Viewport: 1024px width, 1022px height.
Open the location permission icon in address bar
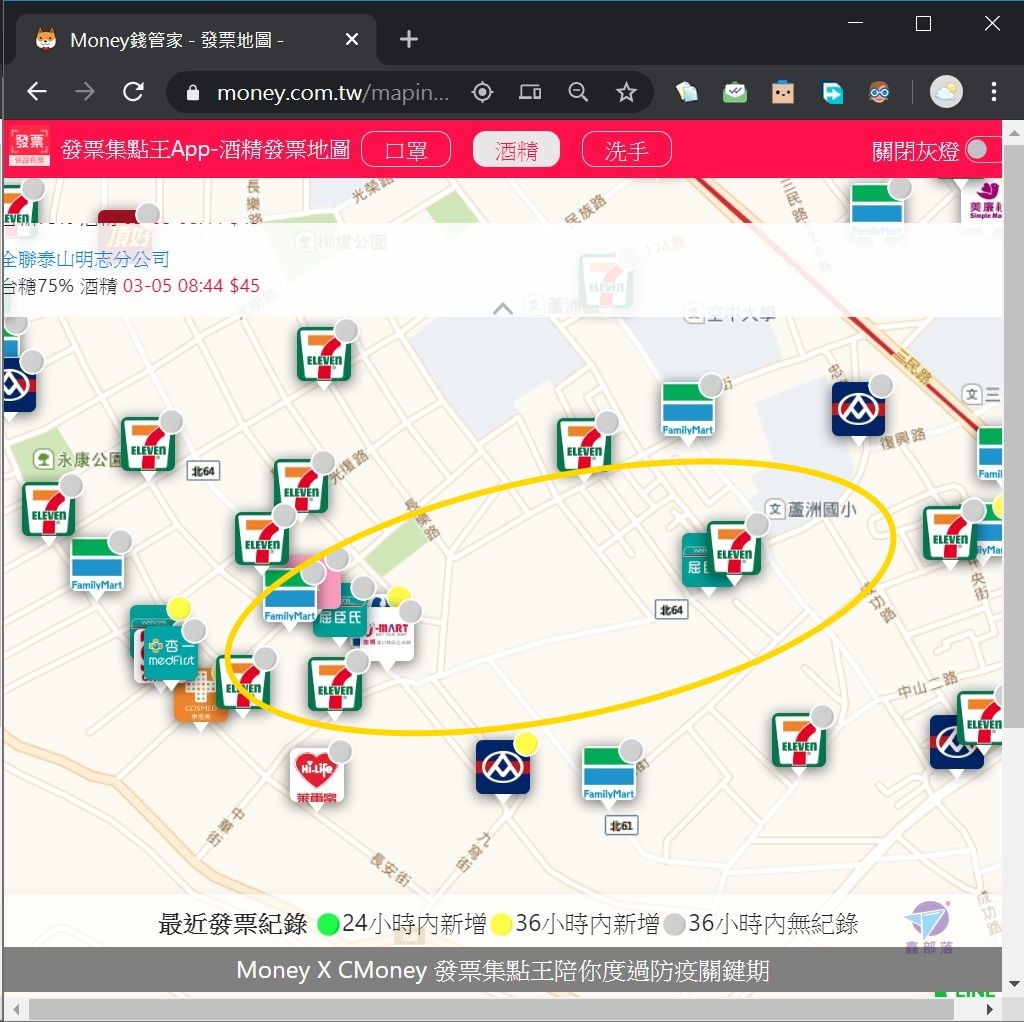[482, 92]
